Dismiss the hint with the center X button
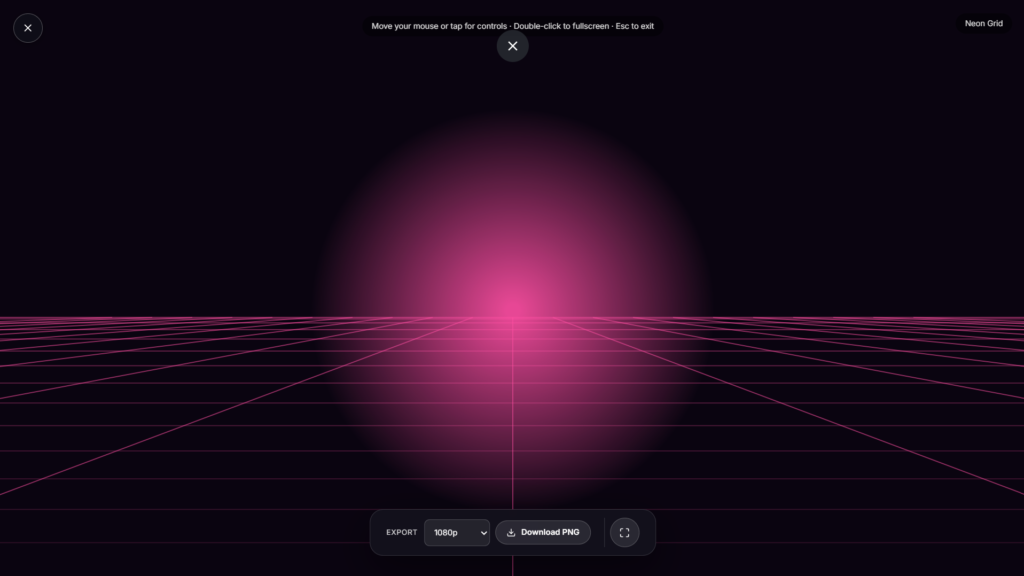The height and width of the screenshot is (576, 1024). pyautogui.click(x=513, y=46)
